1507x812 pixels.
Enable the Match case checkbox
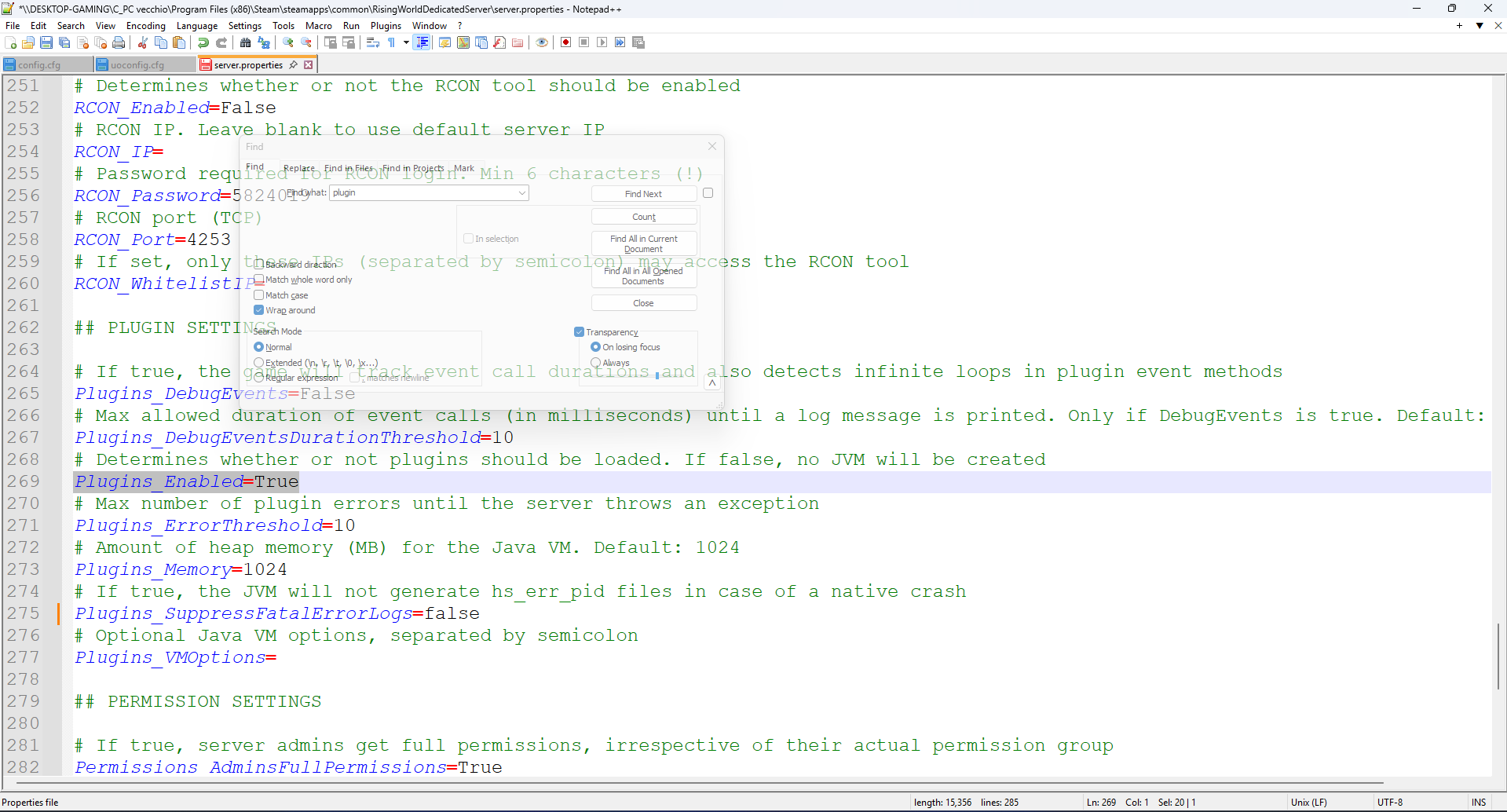coord(259,295)
